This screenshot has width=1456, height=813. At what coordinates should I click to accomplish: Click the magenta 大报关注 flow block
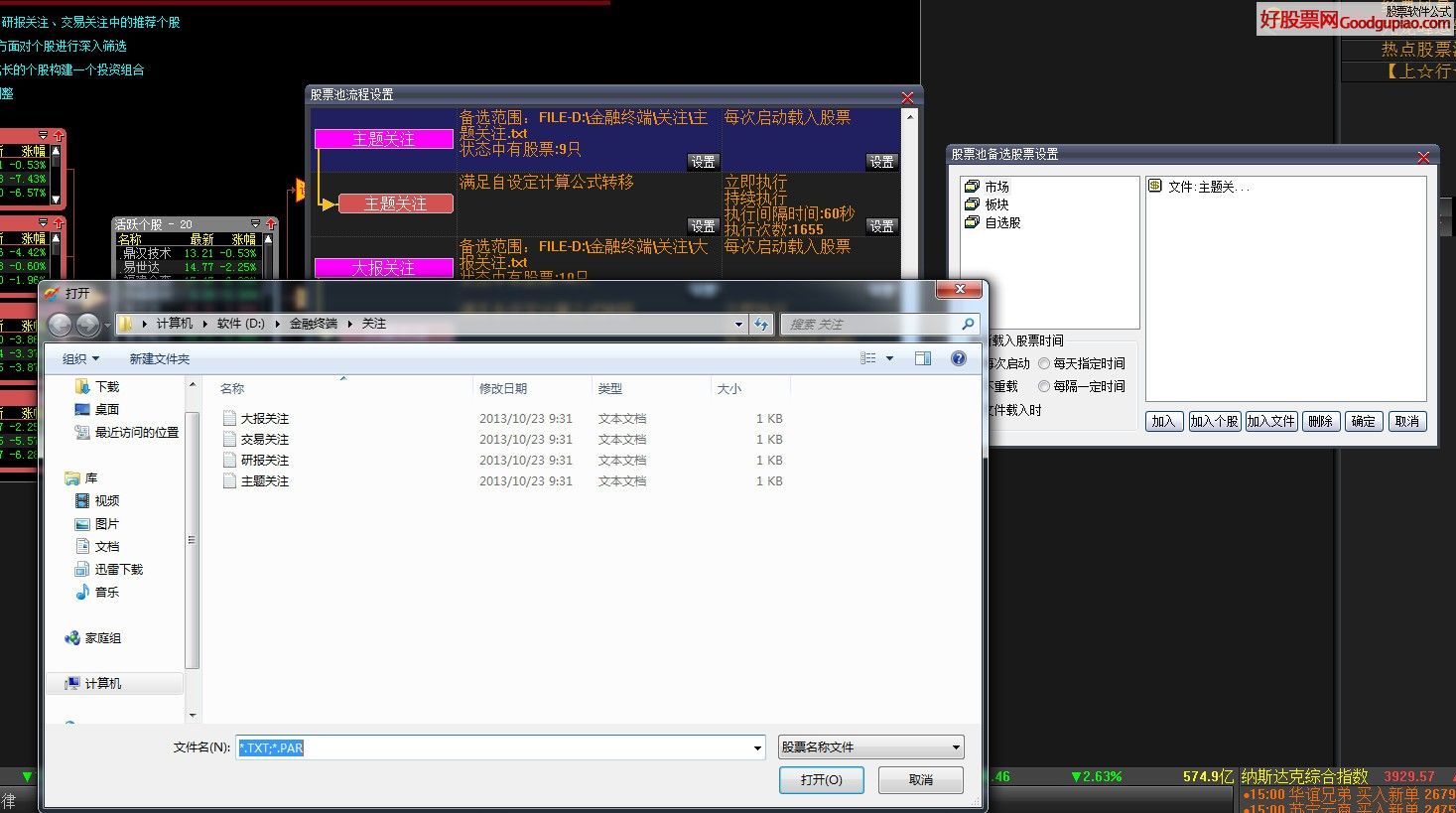384,268
